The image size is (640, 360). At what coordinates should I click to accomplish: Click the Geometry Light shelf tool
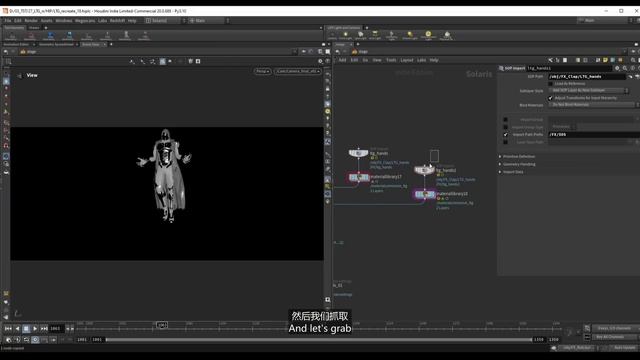[391, 36]
